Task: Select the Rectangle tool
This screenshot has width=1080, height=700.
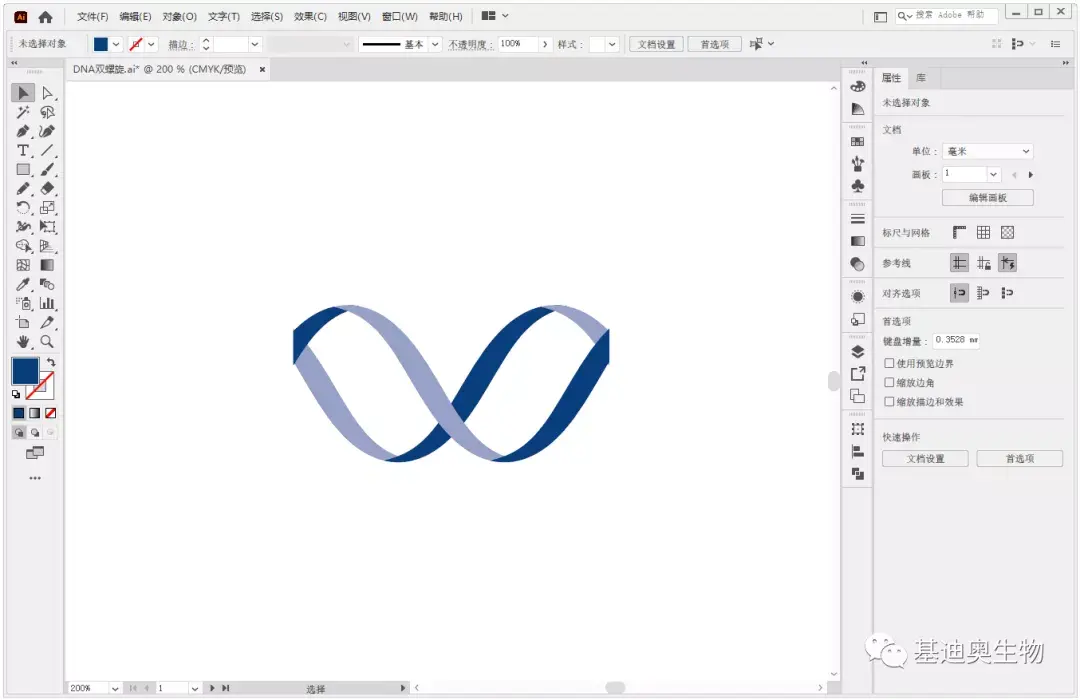Action: [23, 169]
